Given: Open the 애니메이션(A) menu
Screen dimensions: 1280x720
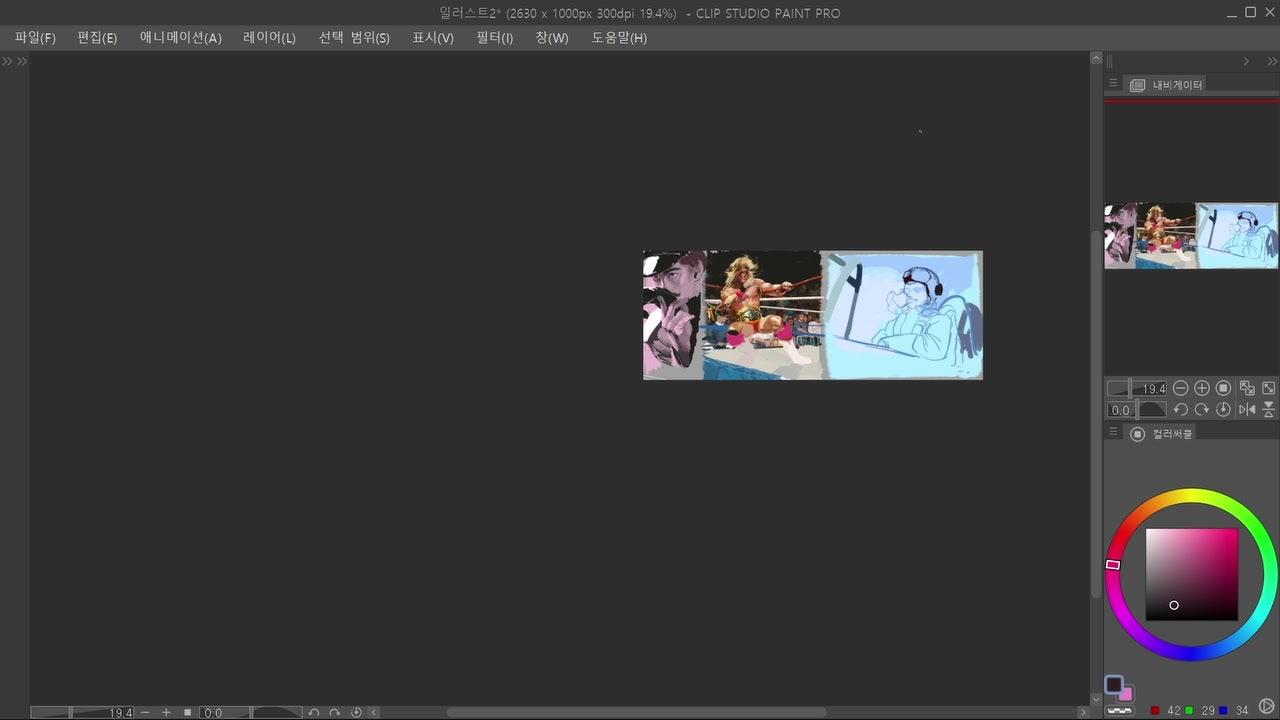Looking at the screenshot, I should [x=181, y=38].
